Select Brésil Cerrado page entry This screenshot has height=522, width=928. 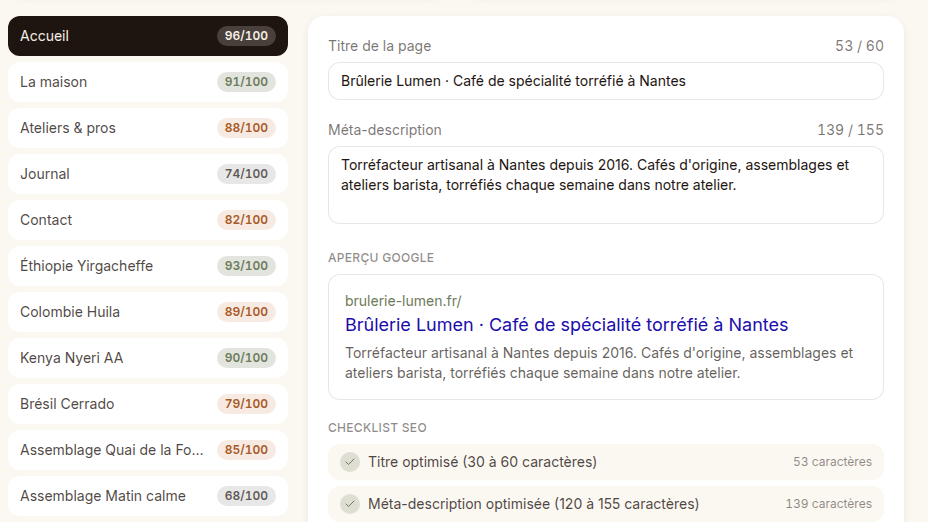(148, 404)
